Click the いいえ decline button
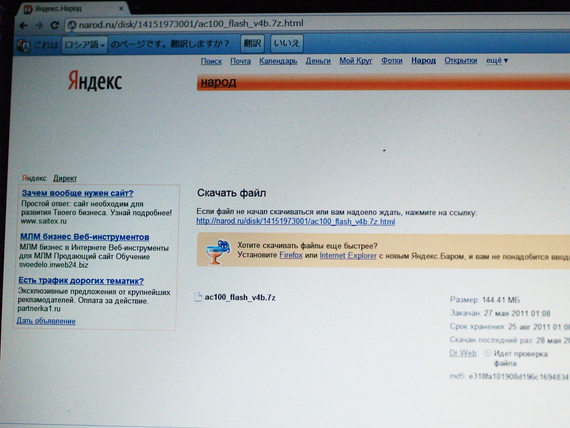Screen dimensions: 570x428 click(286, 43)
